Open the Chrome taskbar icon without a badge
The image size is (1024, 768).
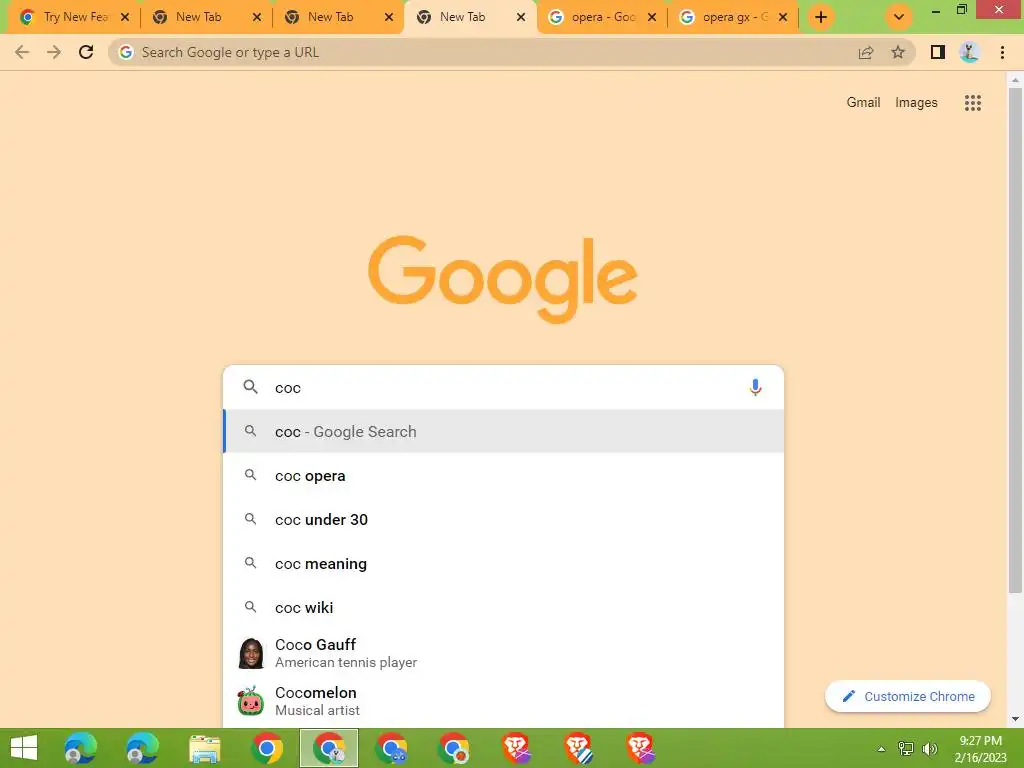(267, 748)
